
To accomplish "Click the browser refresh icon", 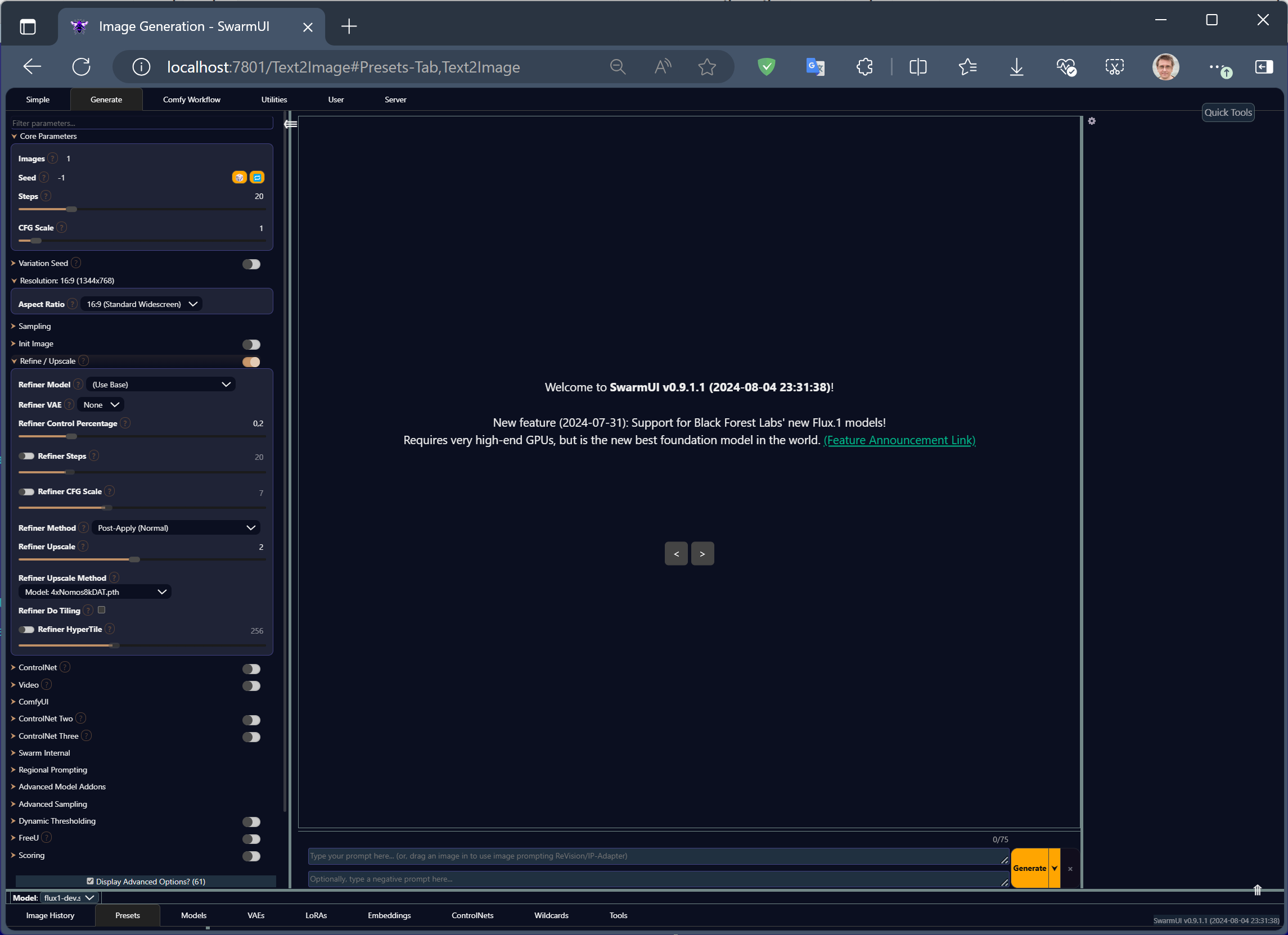I will pyautogui.click(x=81, y=67).
